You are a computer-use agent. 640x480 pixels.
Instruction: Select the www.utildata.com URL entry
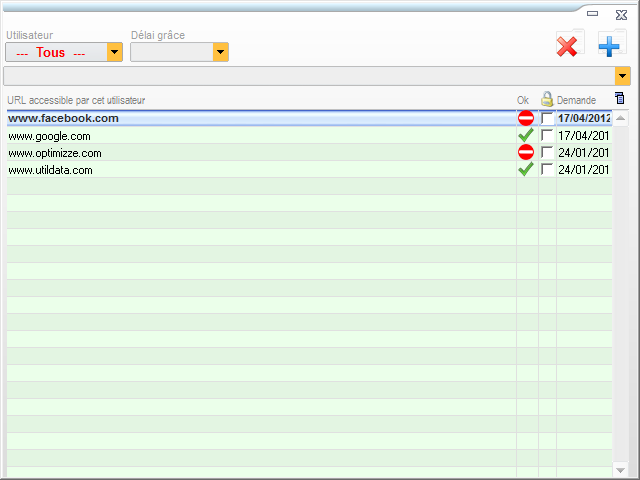click(x=50, y=170)
